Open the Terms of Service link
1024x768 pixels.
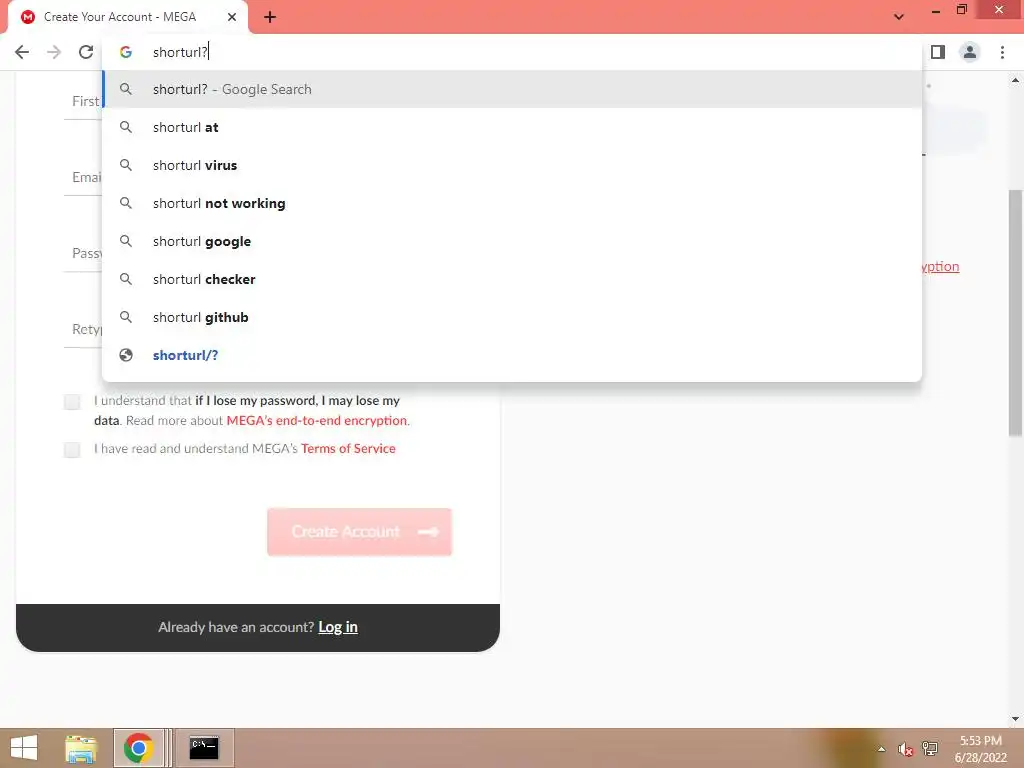348,449
